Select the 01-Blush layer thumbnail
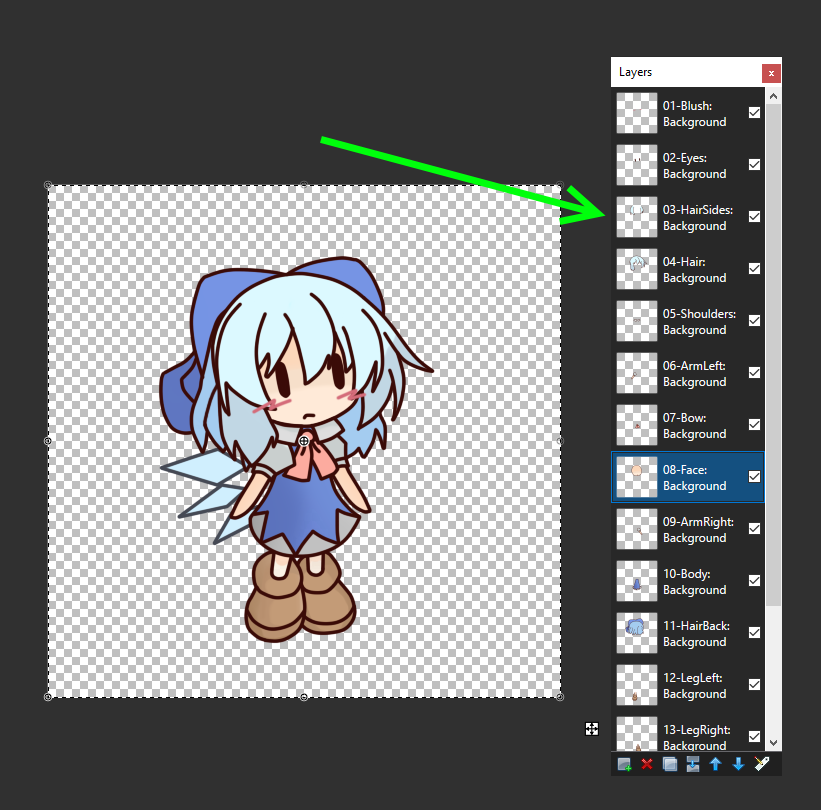This screenshot has height=810, width=821. [637, 113]
